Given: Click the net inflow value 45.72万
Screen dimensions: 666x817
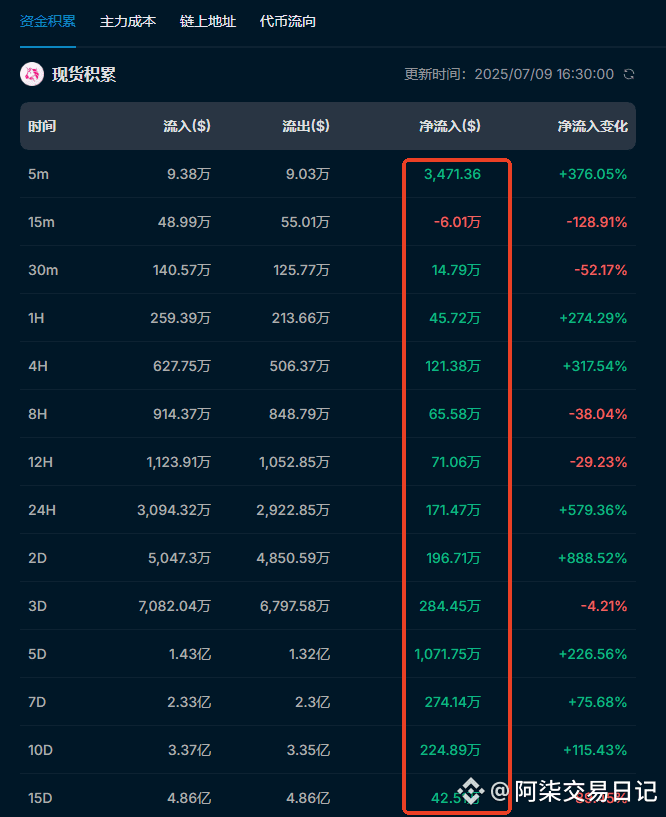Looking at the screenshot, I should click(x=455, y=318).
